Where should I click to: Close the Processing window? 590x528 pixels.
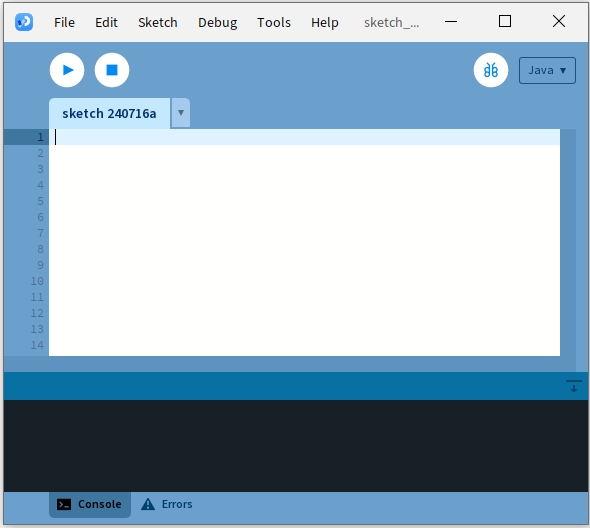[559, 21]
